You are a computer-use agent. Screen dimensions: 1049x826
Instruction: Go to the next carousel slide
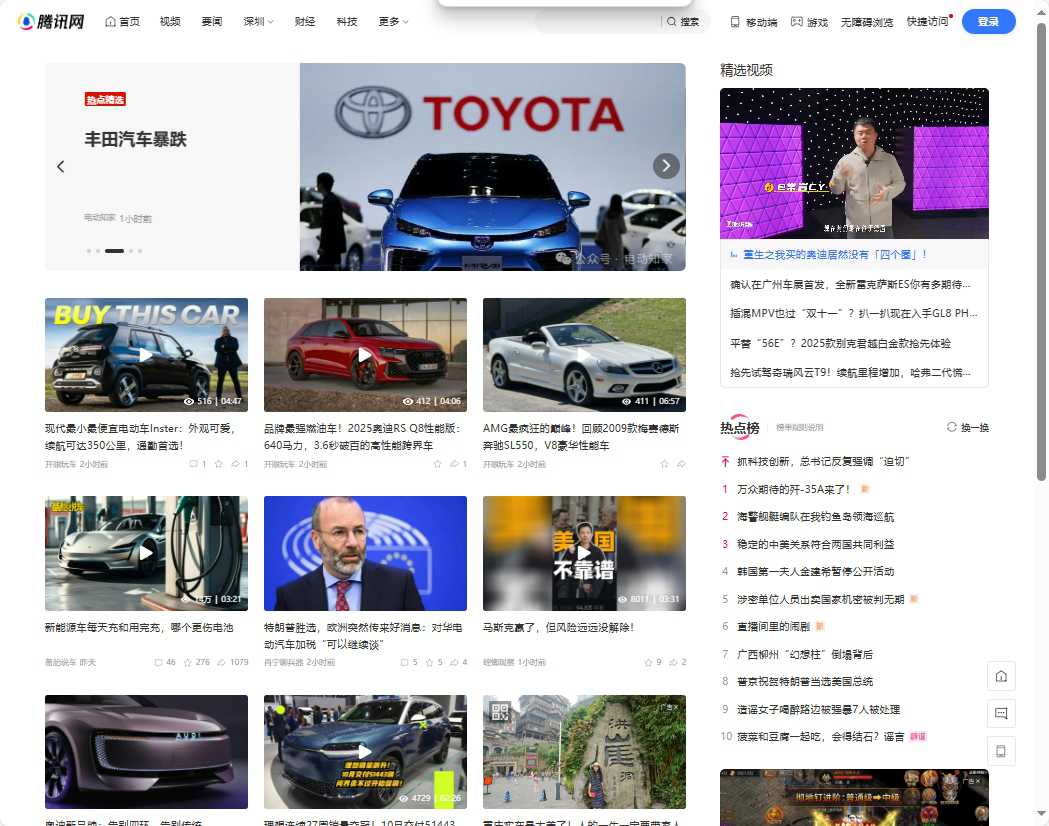coord(666,166)
